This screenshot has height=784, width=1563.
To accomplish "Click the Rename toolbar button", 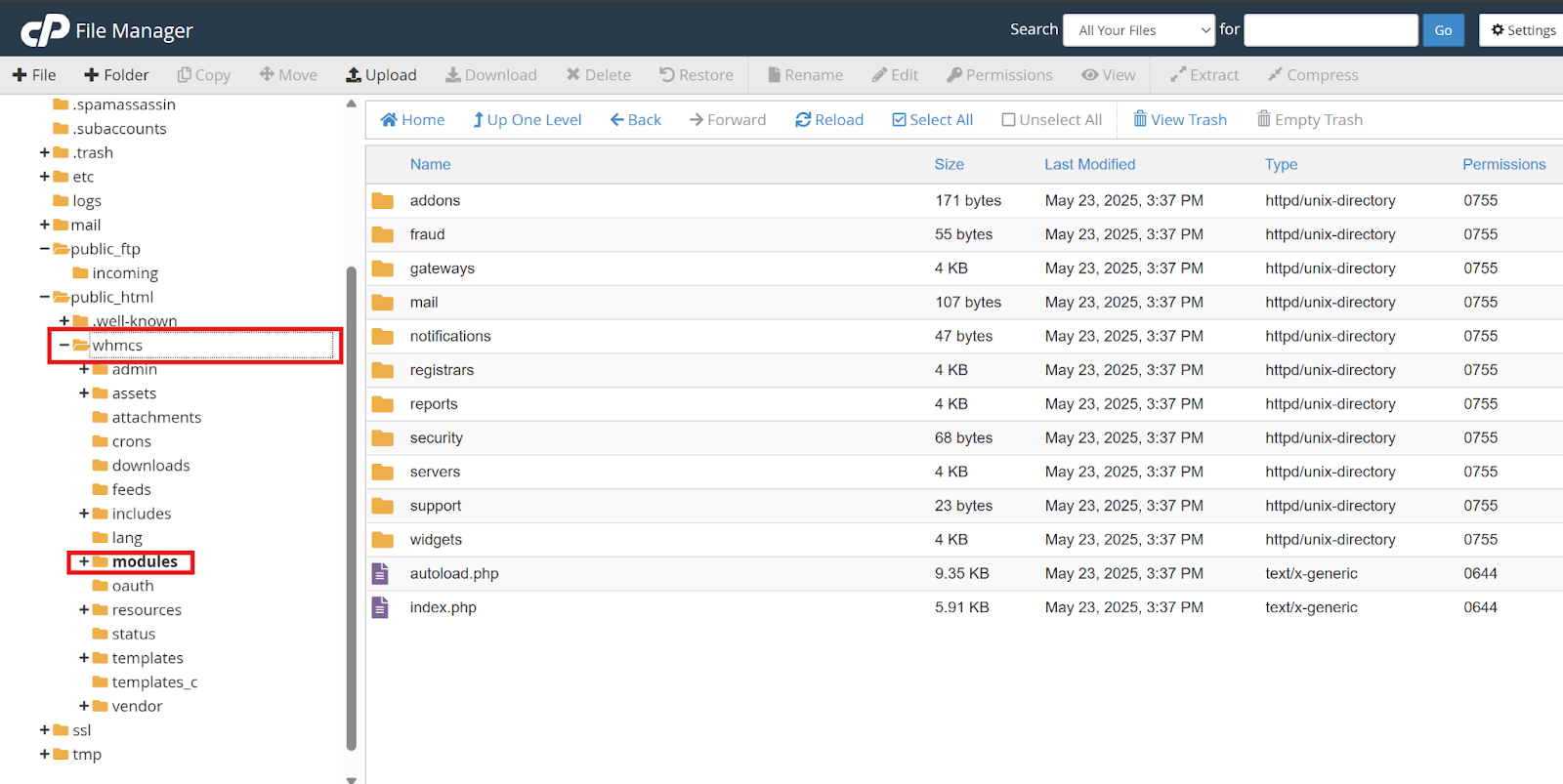I will point(806,75).
